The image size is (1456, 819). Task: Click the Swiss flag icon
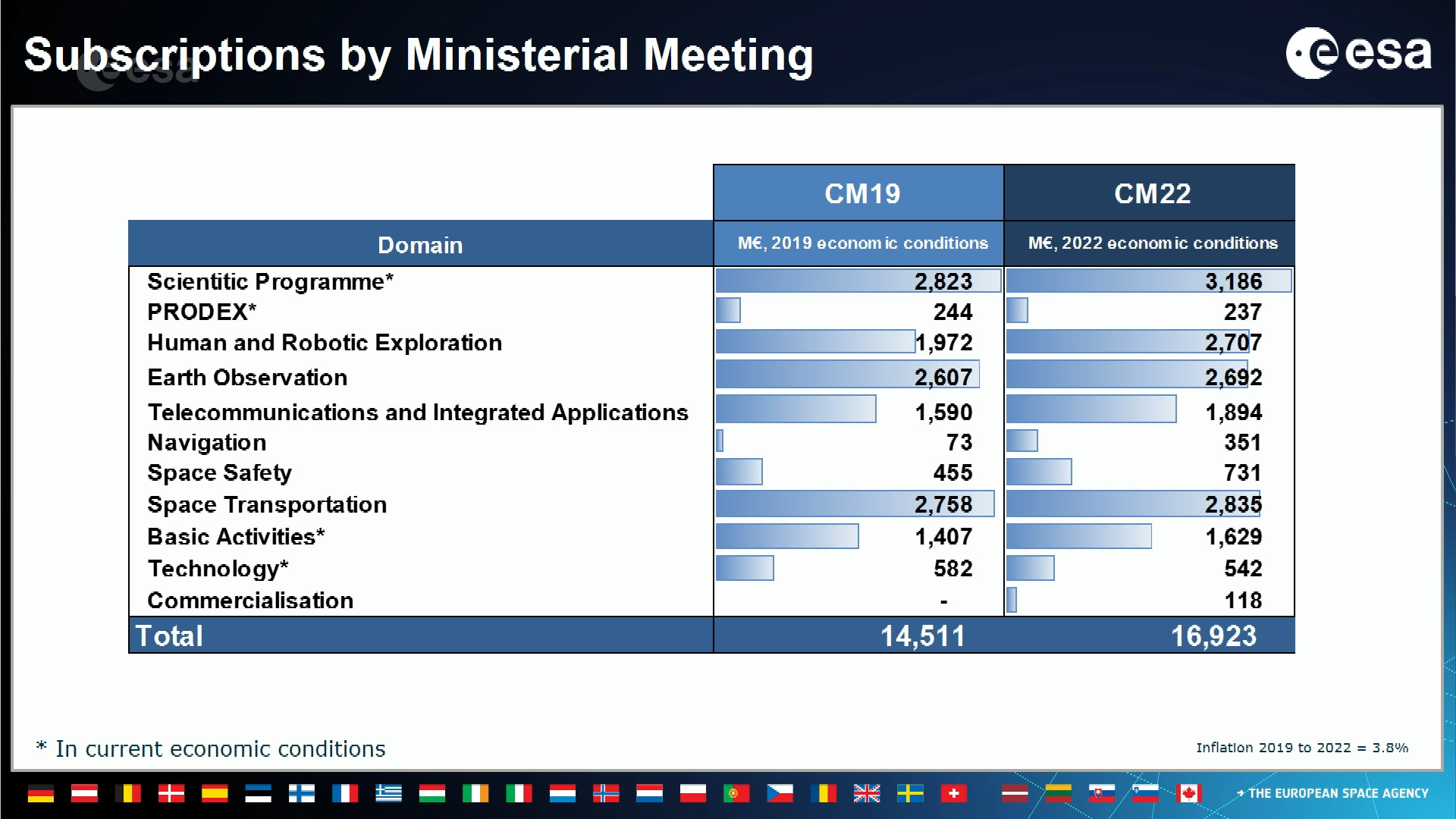[953, 793]
